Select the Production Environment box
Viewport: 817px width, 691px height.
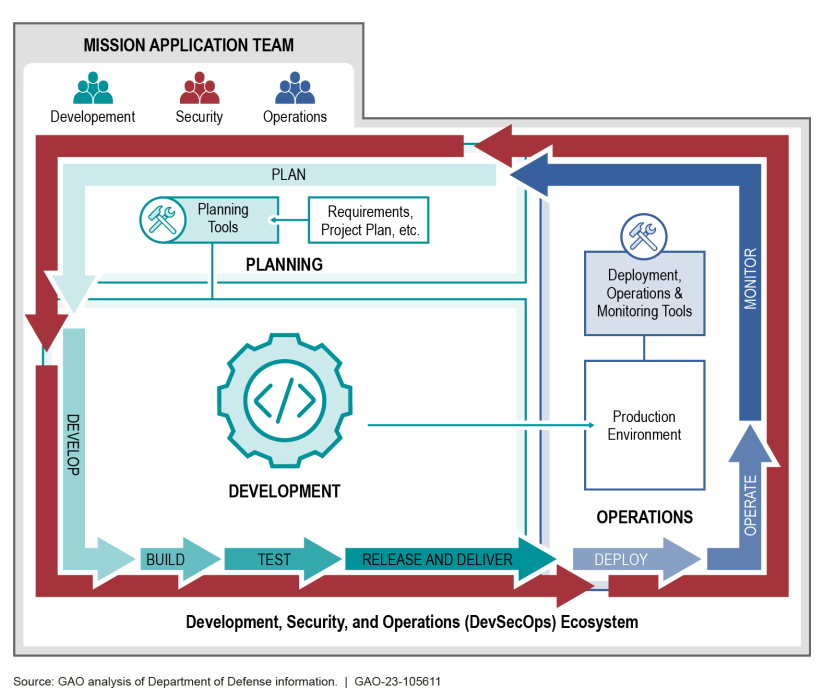(x=645, y=425)
